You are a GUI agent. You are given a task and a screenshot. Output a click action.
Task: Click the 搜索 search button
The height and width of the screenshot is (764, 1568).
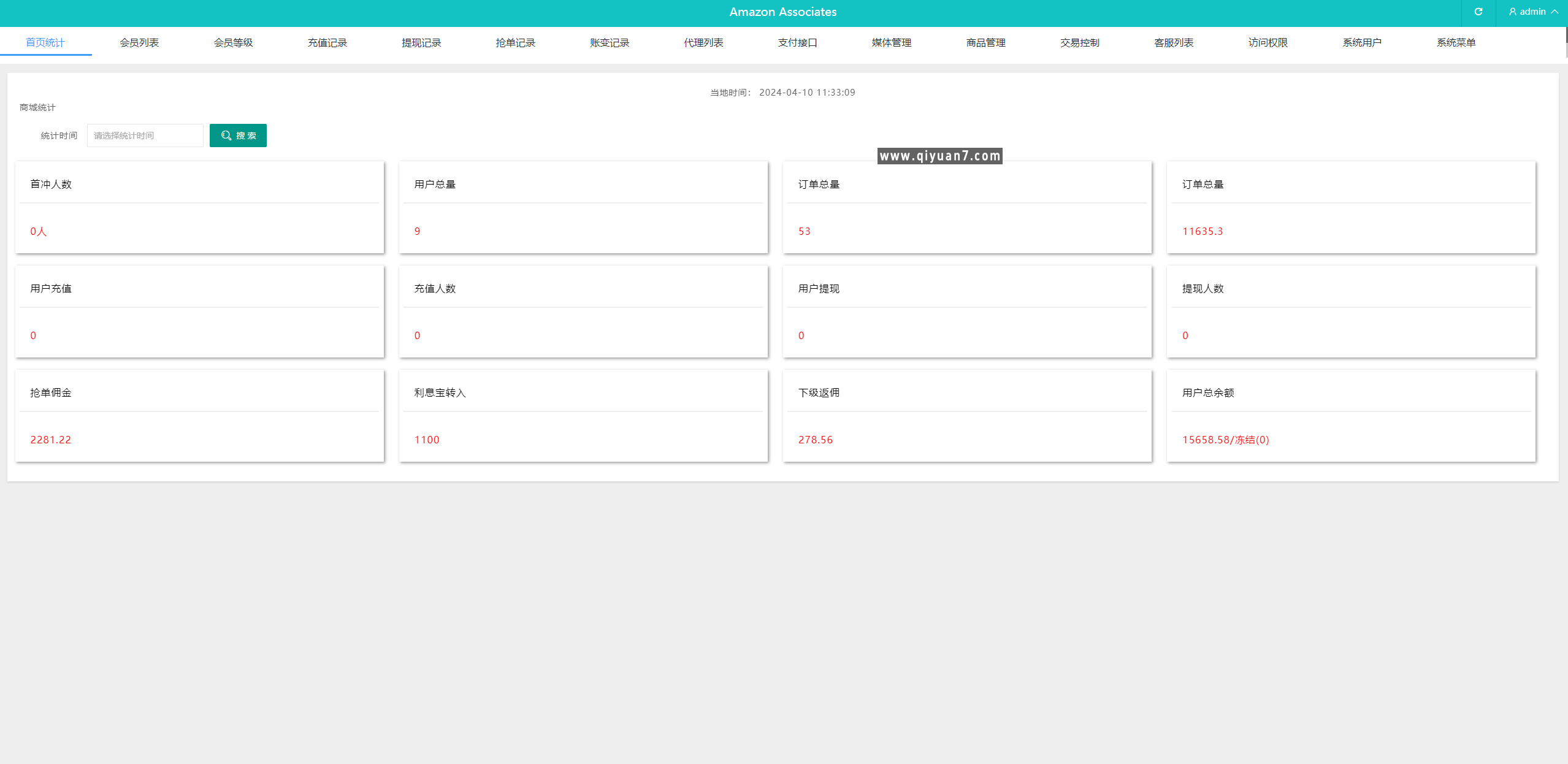(x=238, y=135)
